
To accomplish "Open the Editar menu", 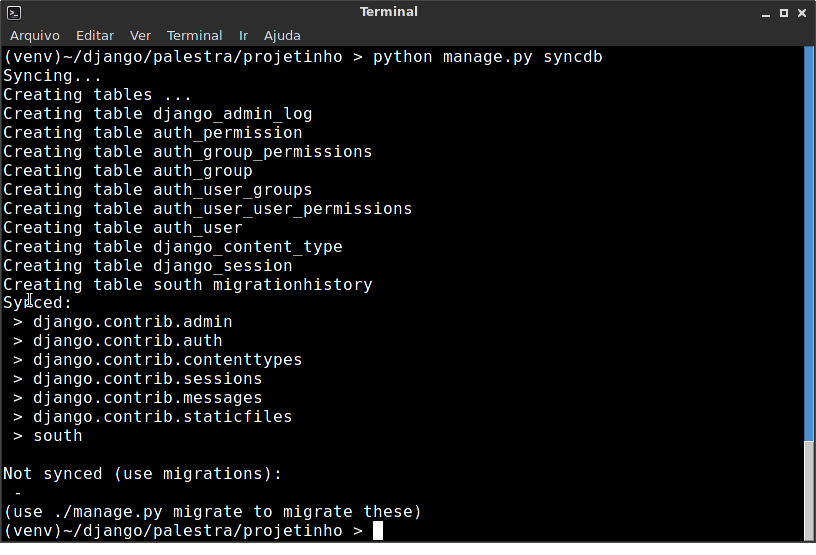I will 95,35.
